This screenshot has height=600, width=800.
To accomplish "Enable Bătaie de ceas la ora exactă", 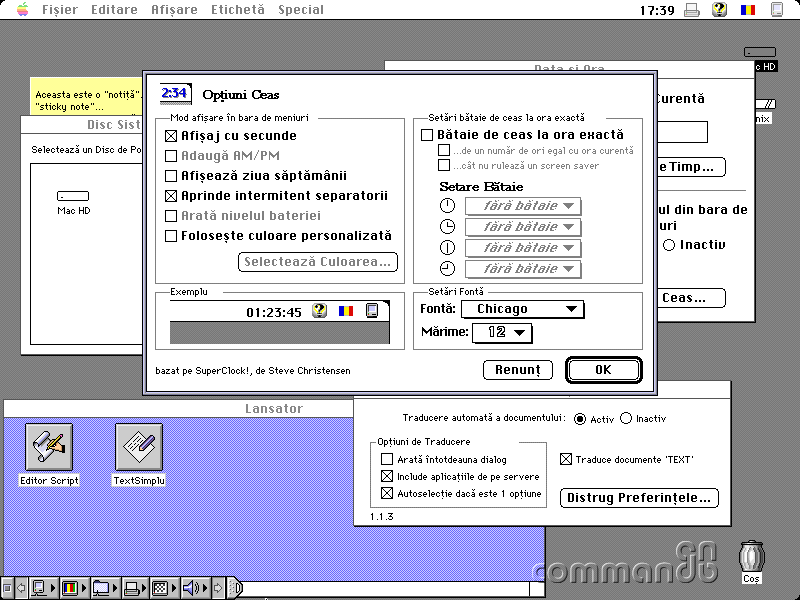I will (427, 135).
